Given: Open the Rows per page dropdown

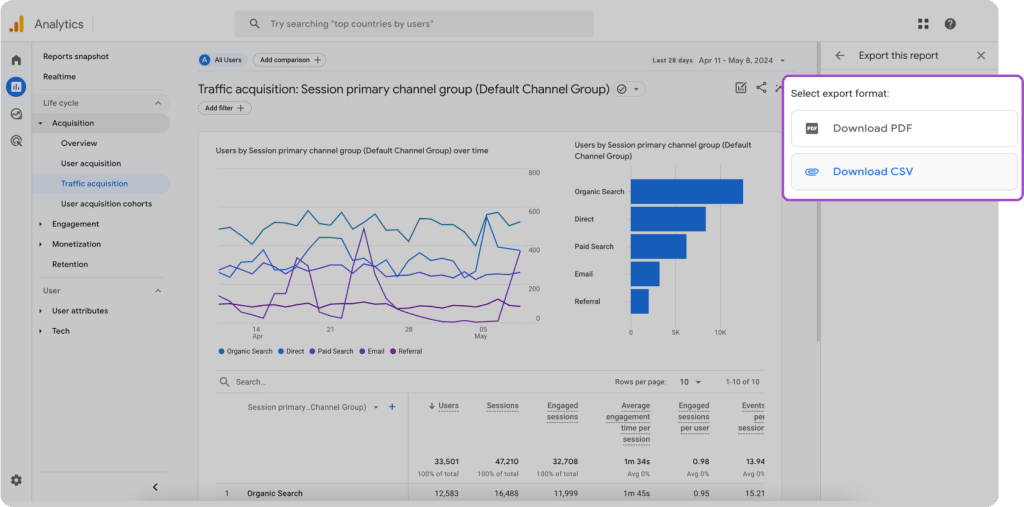Looking at the screenshot, I should click(690, 382).
